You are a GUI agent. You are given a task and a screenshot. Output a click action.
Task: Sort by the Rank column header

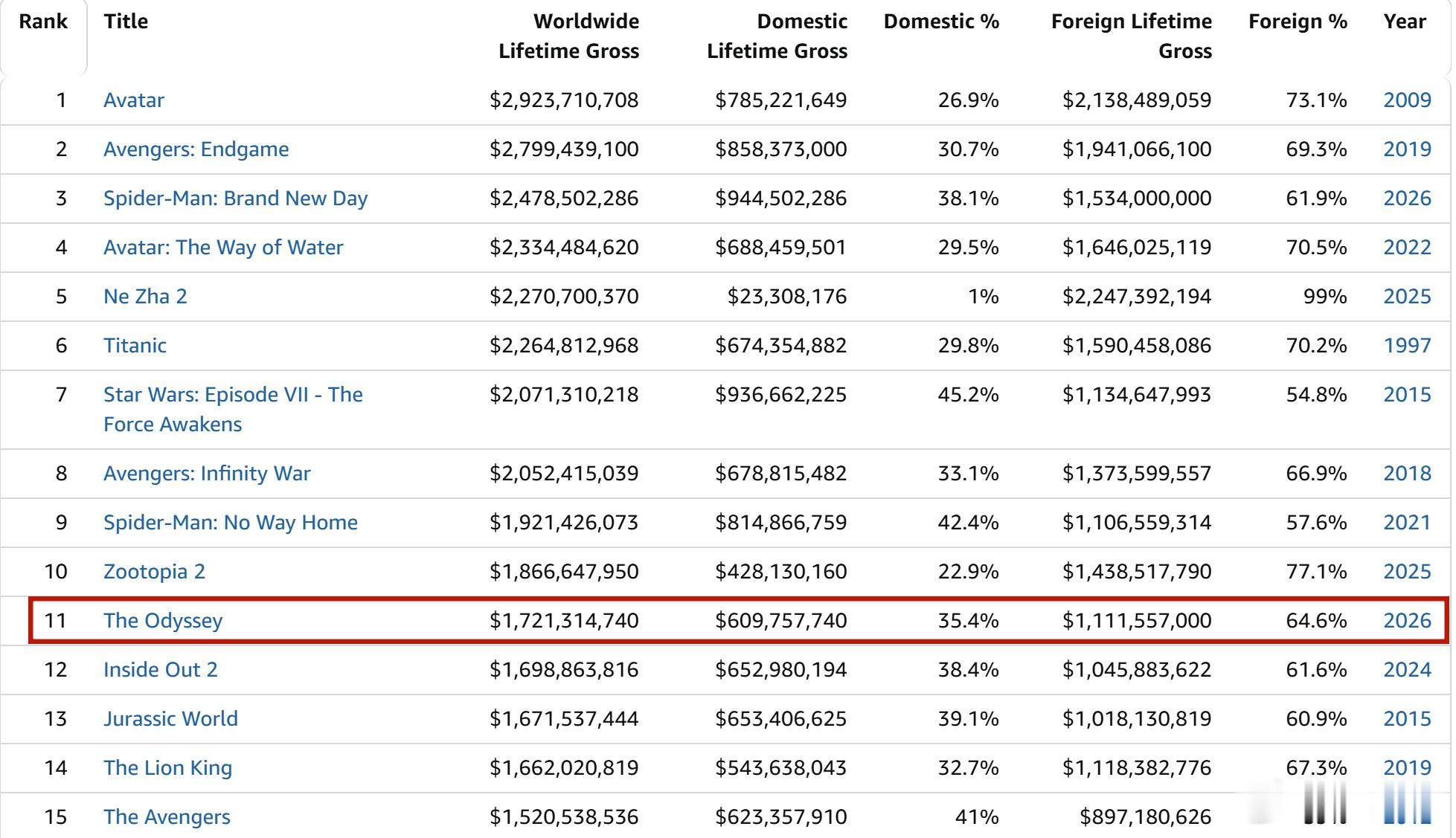43,22
